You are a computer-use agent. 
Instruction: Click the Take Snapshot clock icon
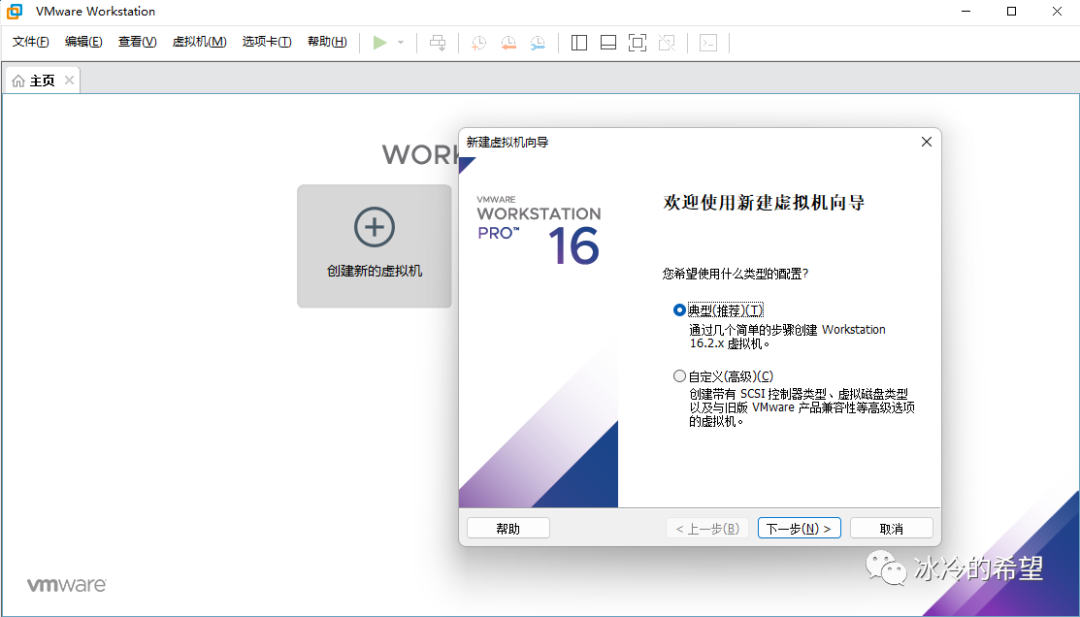(478, 43)
